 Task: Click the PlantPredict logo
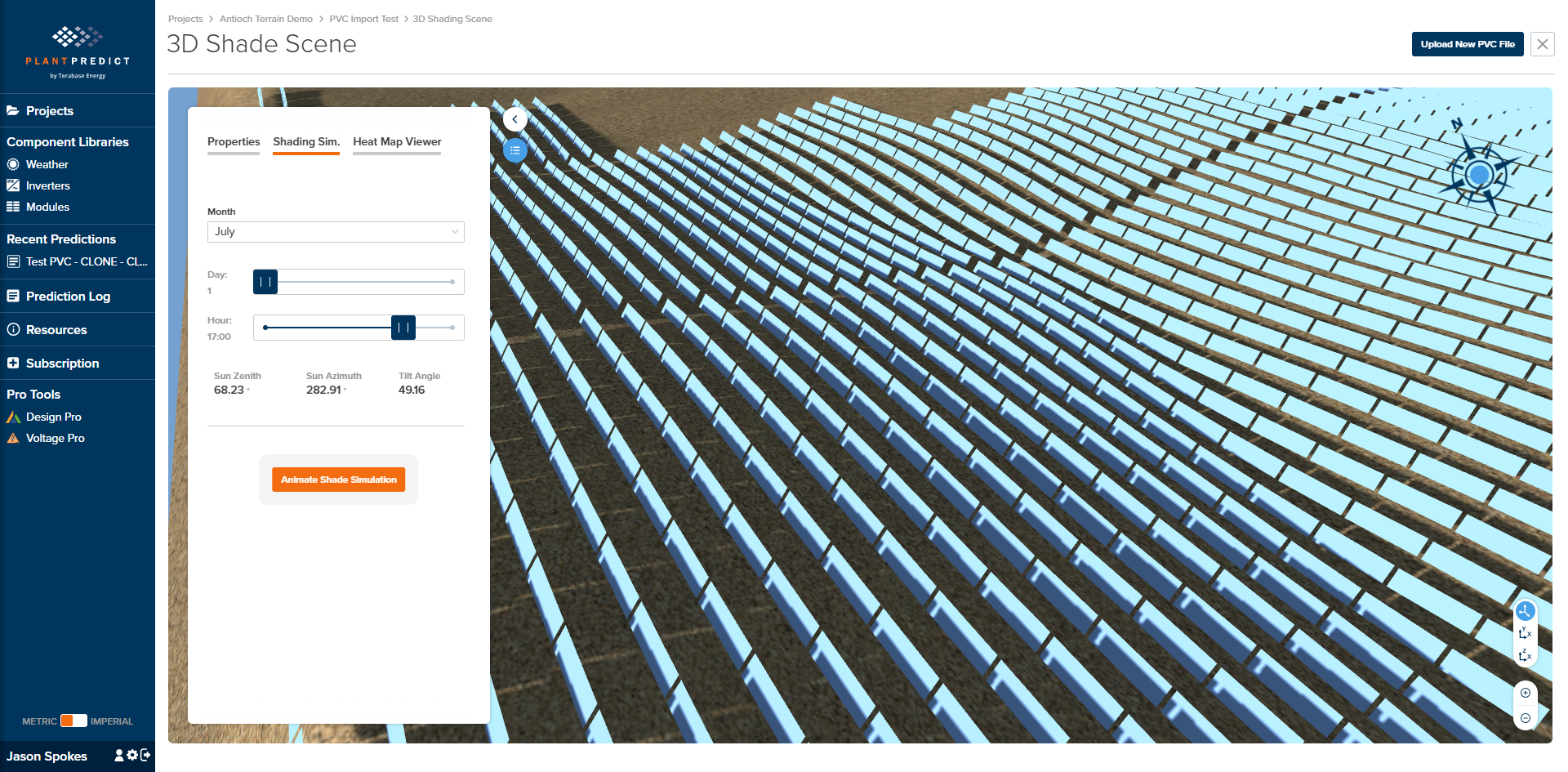(x=78, y=52)
